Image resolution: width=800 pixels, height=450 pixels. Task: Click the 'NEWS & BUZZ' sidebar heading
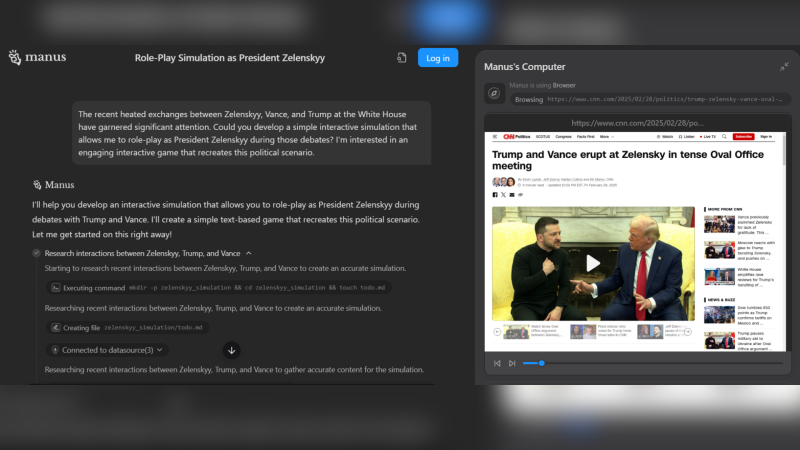click(x=720, y=300)
